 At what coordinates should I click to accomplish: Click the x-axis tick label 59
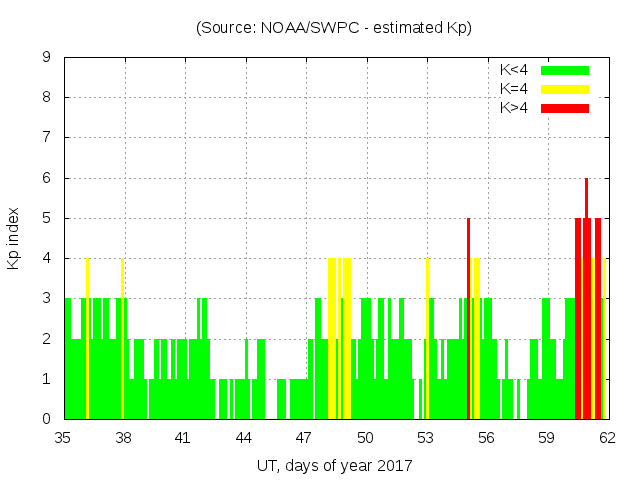coord(546,438)
